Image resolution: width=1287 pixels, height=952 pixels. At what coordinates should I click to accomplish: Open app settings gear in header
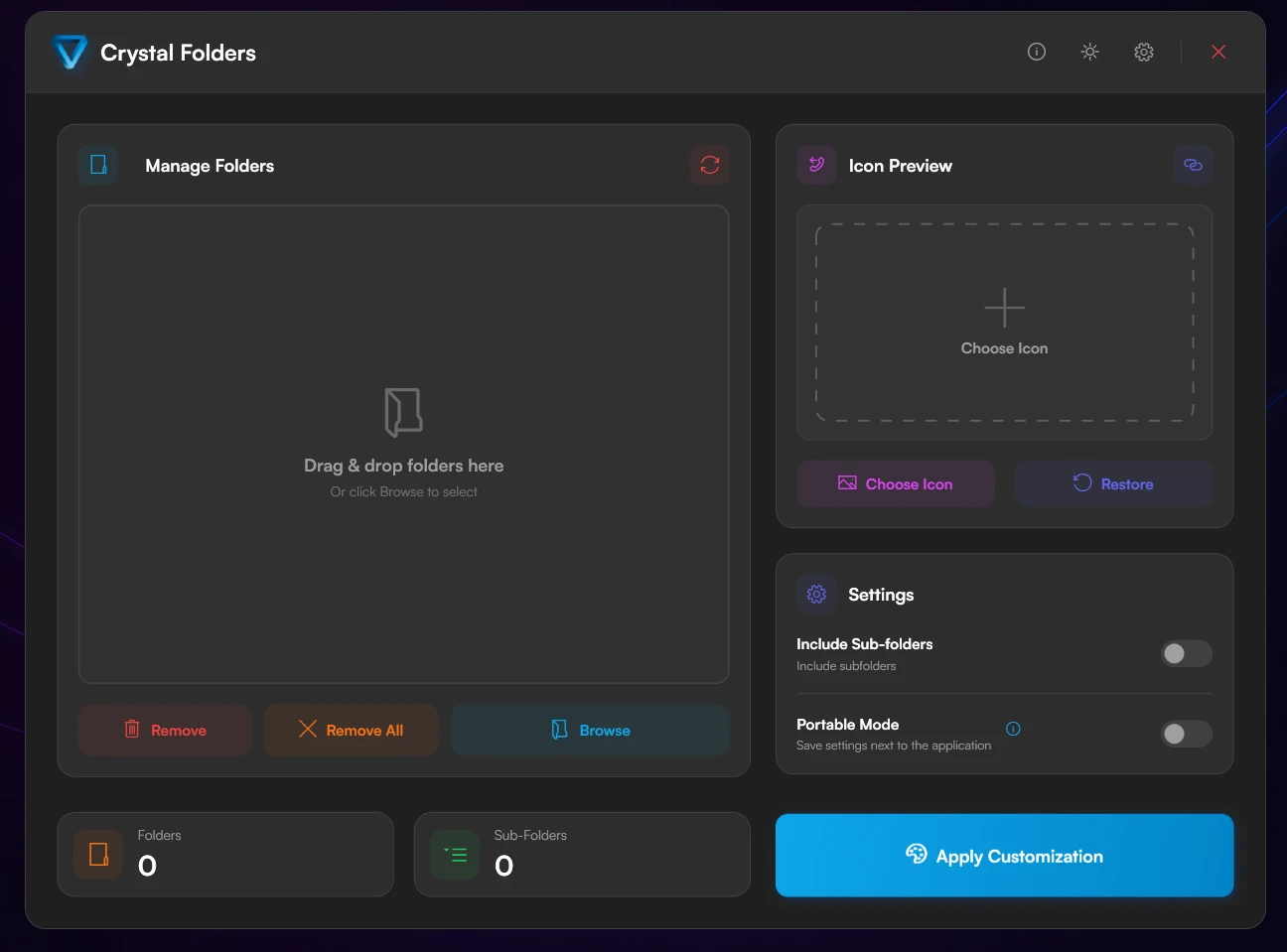1143,52
